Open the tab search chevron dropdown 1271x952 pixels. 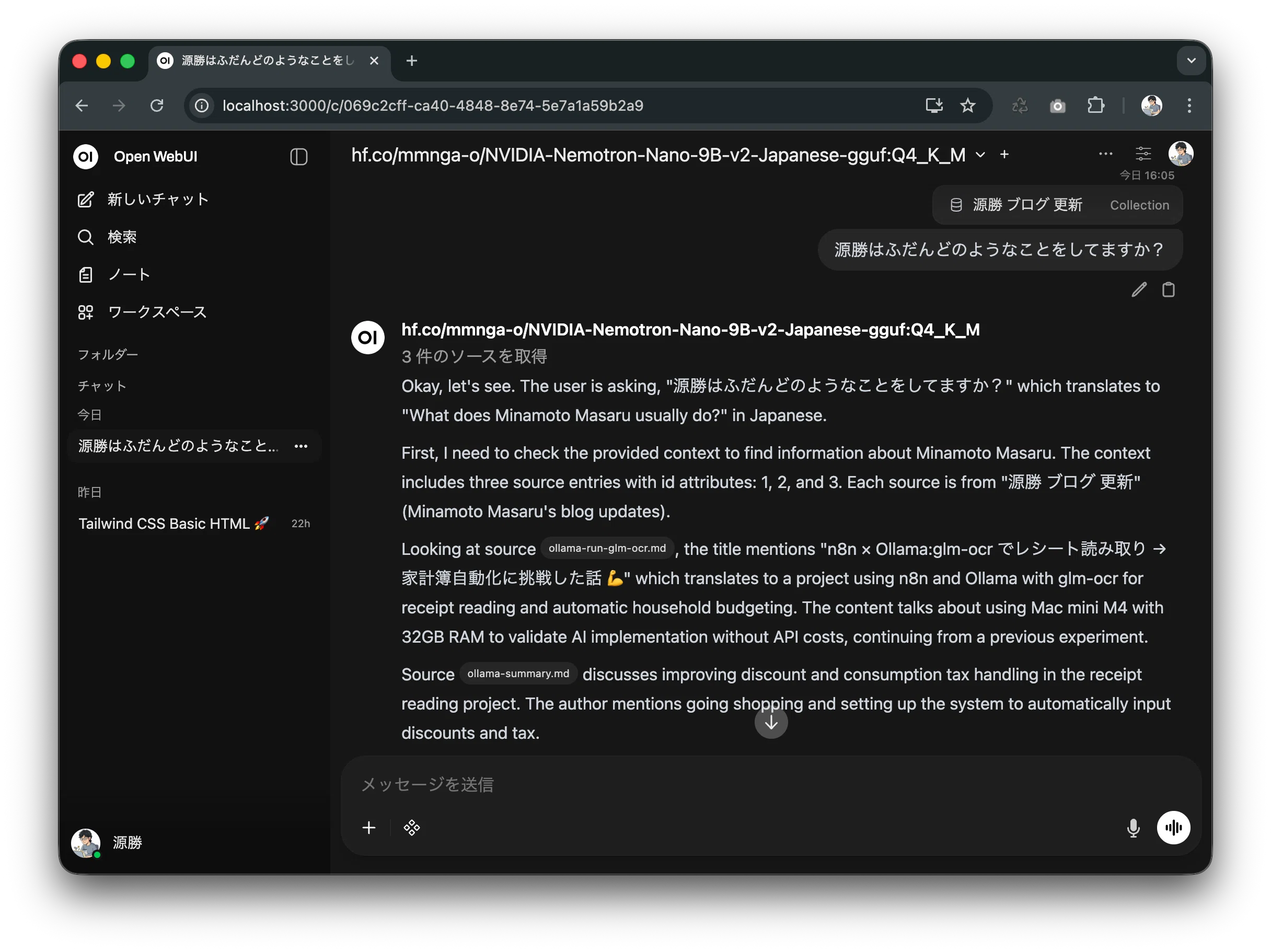[1191, 60]
